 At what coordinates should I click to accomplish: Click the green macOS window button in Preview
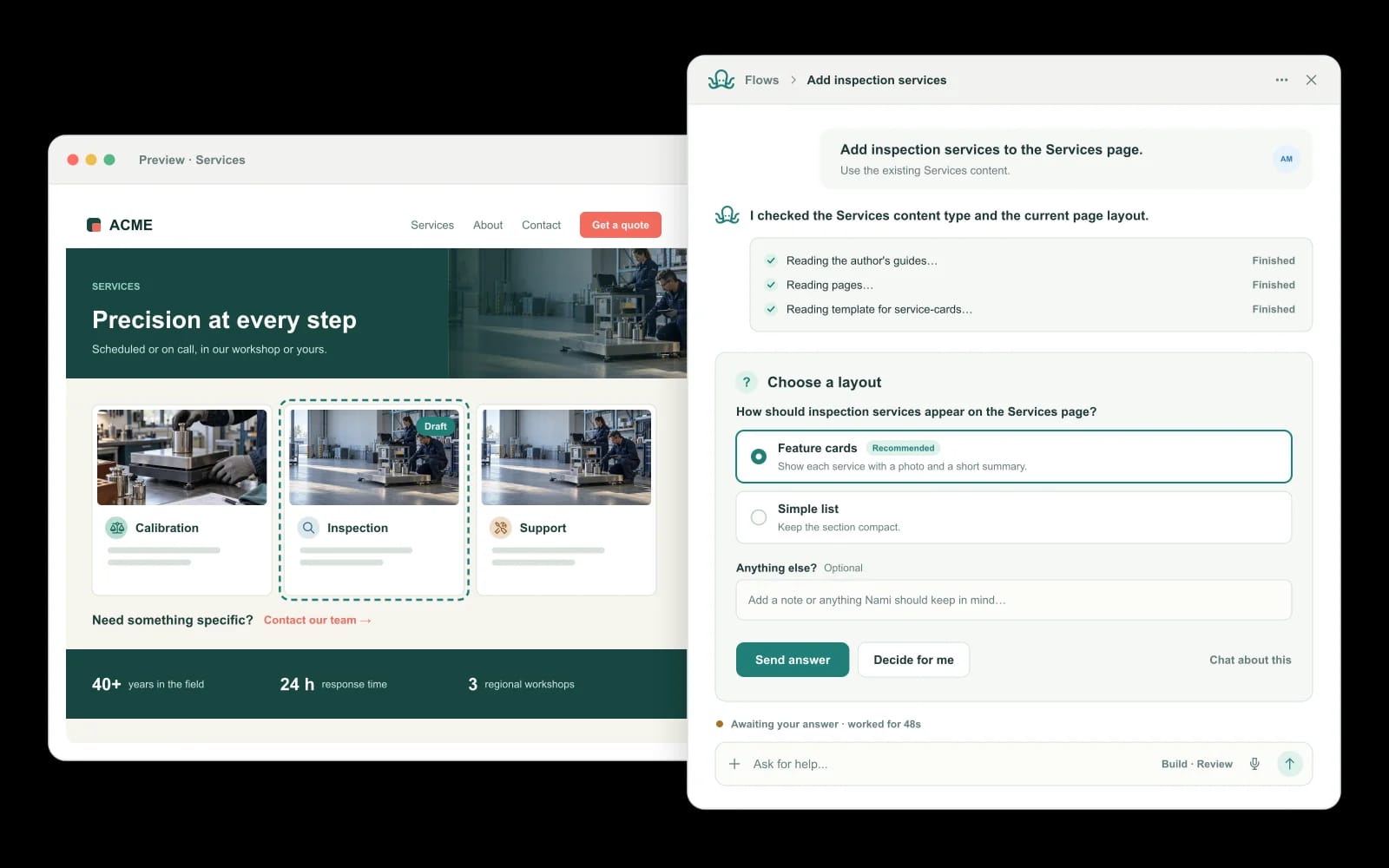click(x=109, y=160)
